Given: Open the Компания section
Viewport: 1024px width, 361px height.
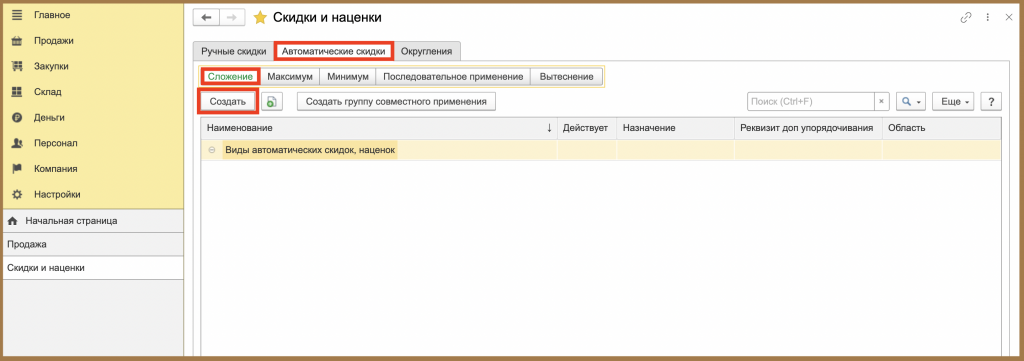Looking at the screenshot, I should click(x=56, y=168).
